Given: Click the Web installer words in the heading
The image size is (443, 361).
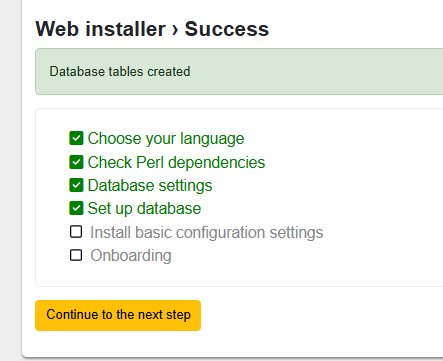Looking at the screenshot, I should coord(100,29).
